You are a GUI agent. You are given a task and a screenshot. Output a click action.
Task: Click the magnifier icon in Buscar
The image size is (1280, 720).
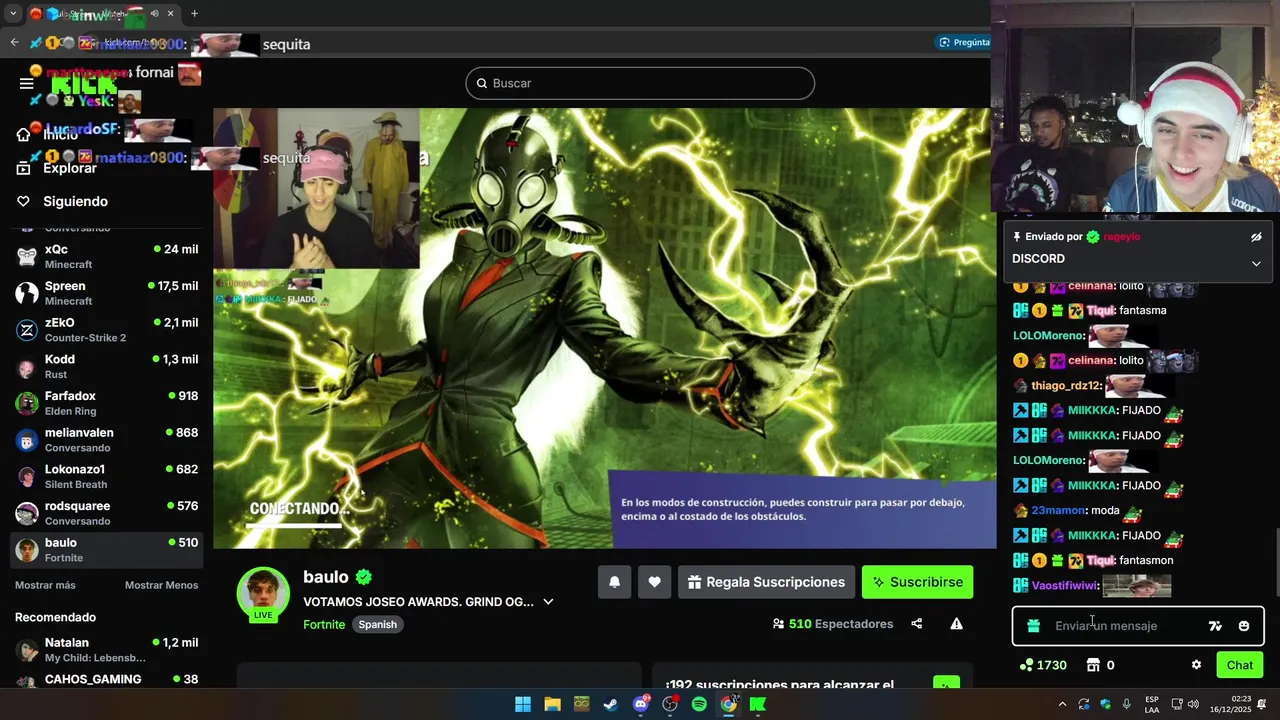(481, 83)
